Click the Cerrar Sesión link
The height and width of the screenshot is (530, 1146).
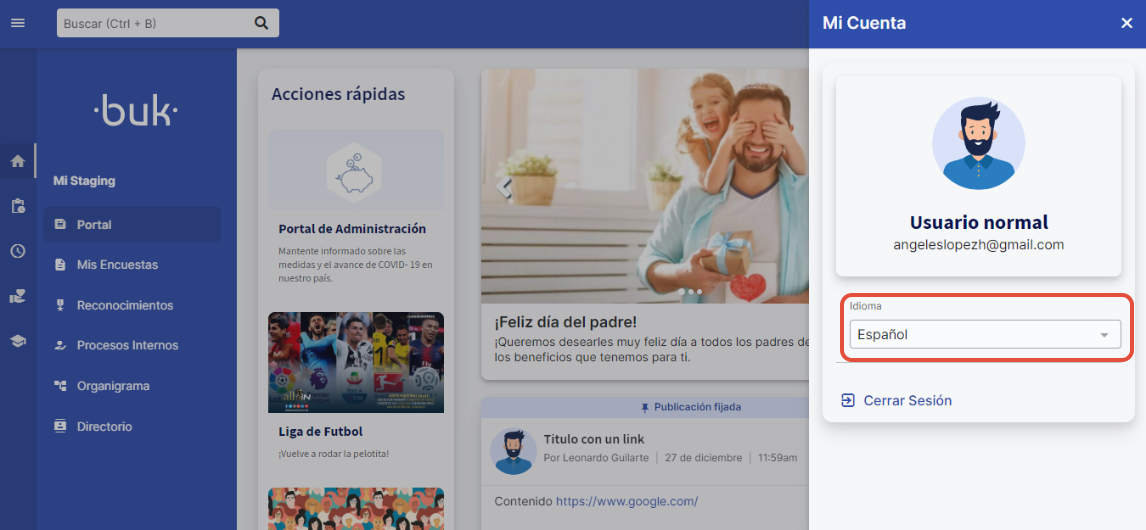tap(907, 400)
